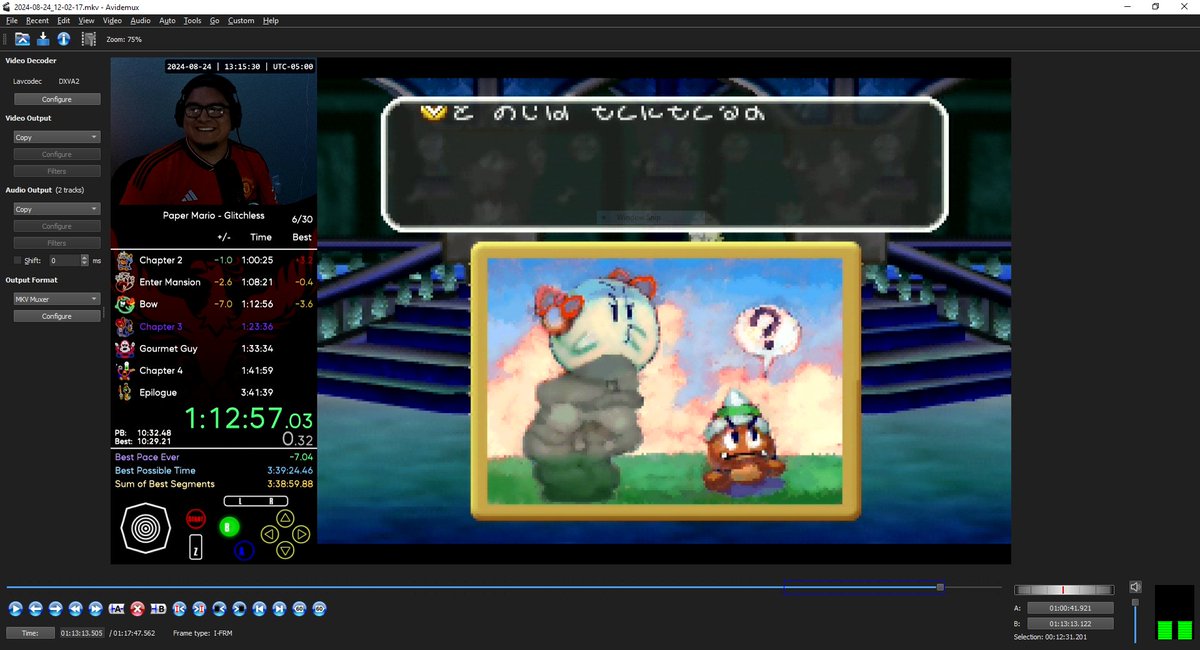
Task: Click the total duration 01:17:47.562 text
Action: [x=131, y=633]
